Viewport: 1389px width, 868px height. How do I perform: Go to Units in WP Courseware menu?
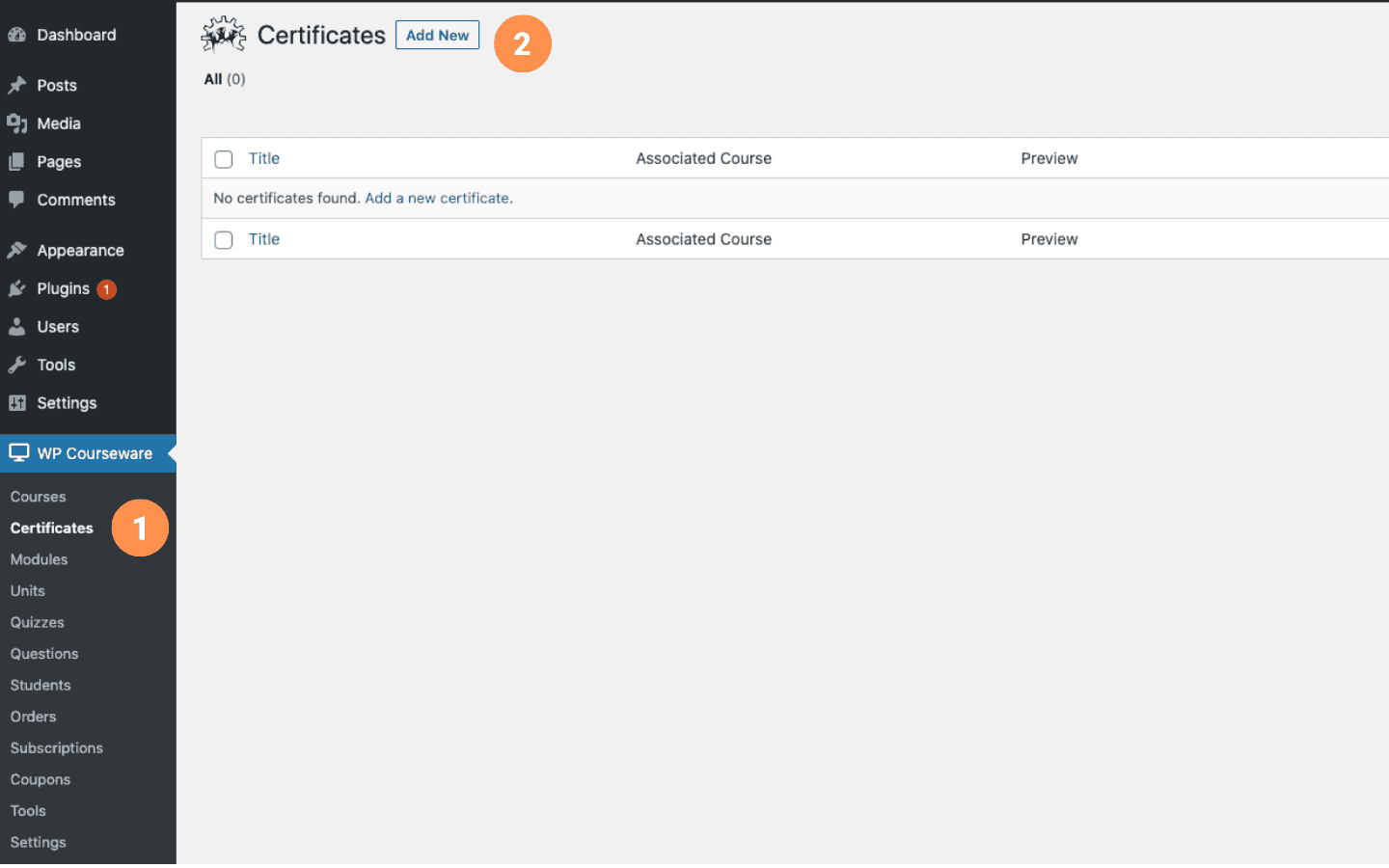pyautogui.click(x=28, y=591)
